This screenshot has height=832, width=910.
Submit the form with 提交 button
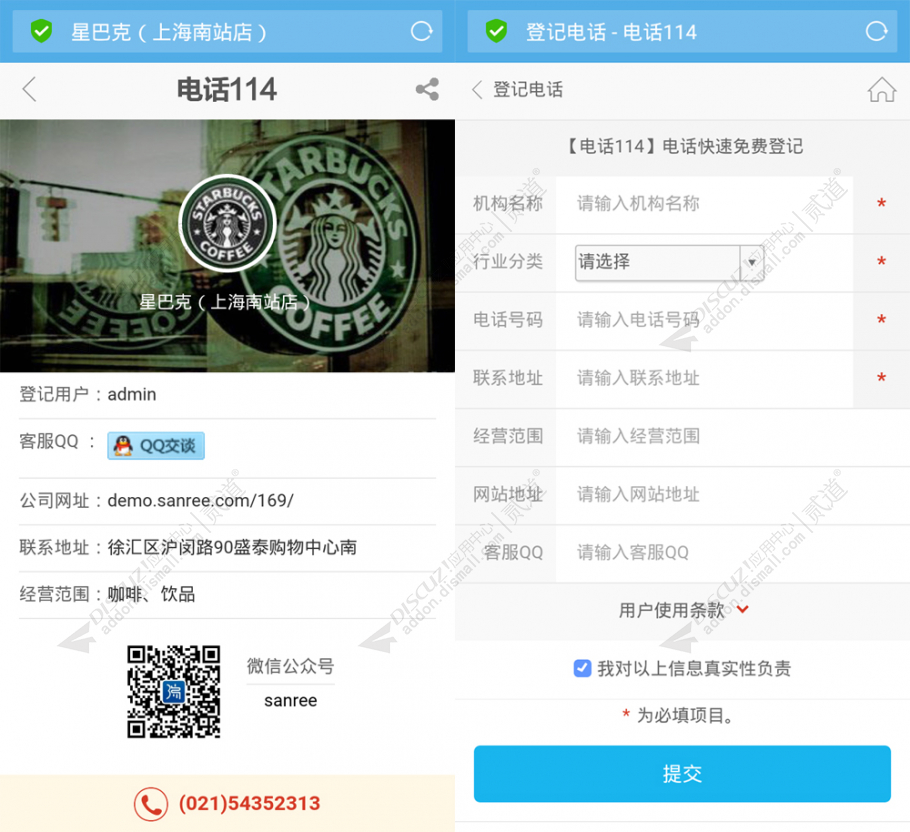coord(682,774)
